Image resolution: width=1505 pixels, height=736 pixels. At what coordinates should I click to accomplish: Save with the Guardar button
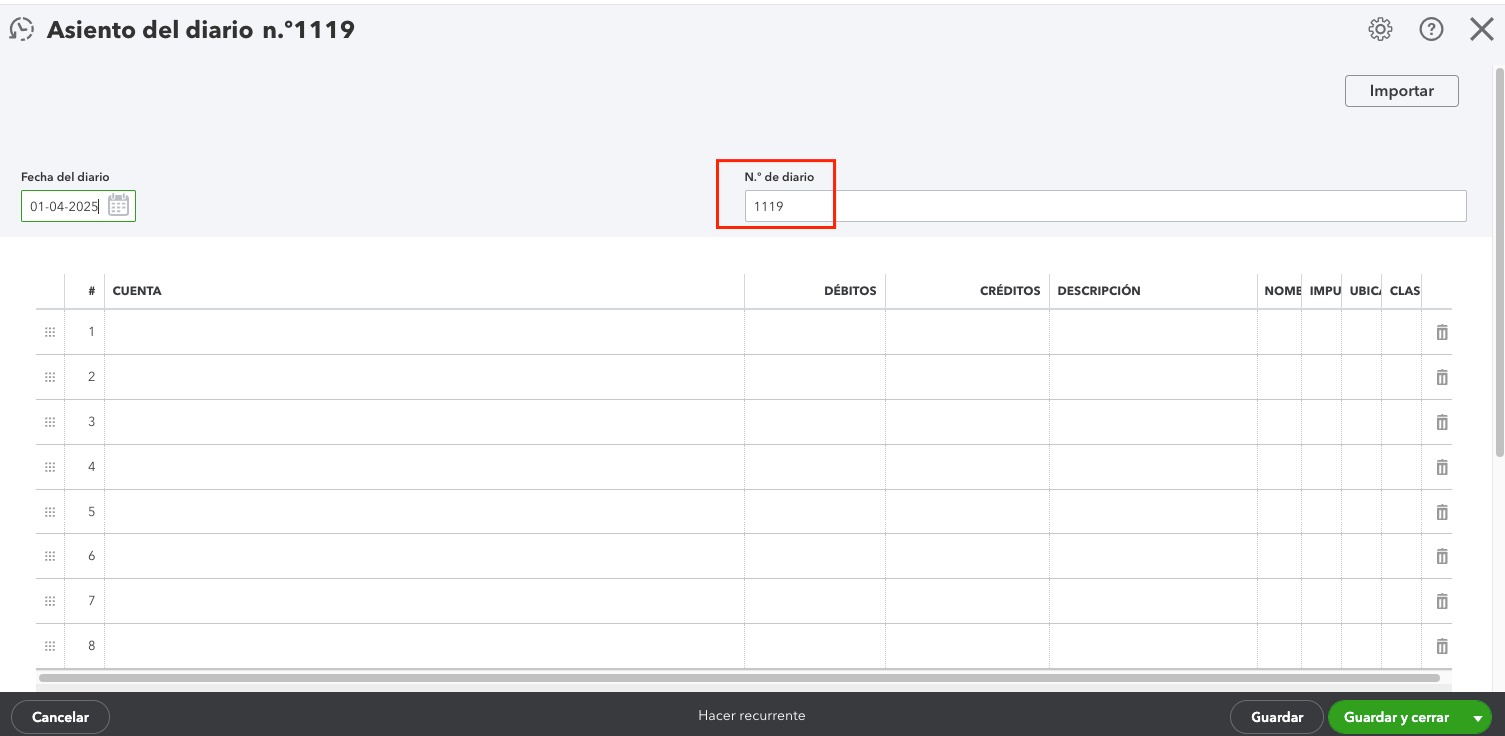[1276, 717]
